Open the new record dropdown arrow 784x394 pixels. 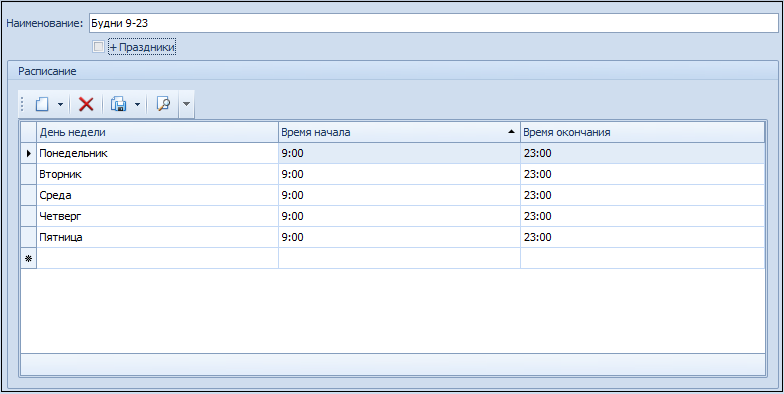[60, 104]
